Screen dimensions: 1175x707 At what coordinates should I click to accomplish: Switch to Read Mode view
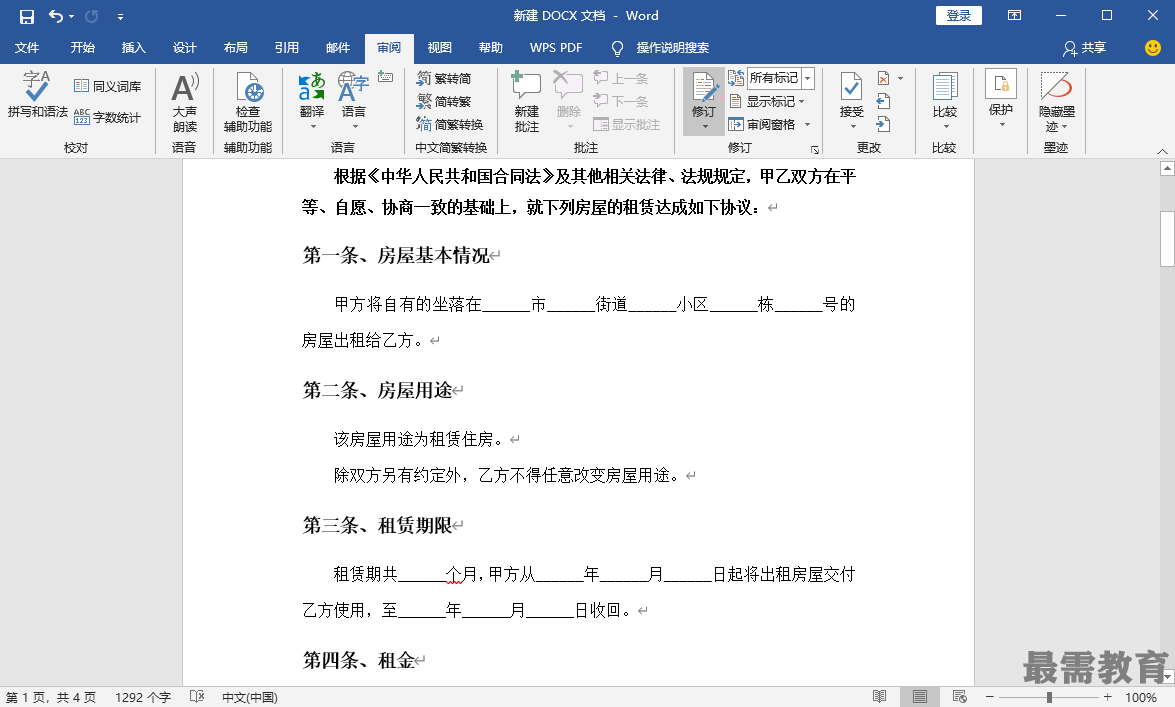(x=880, y=697)
